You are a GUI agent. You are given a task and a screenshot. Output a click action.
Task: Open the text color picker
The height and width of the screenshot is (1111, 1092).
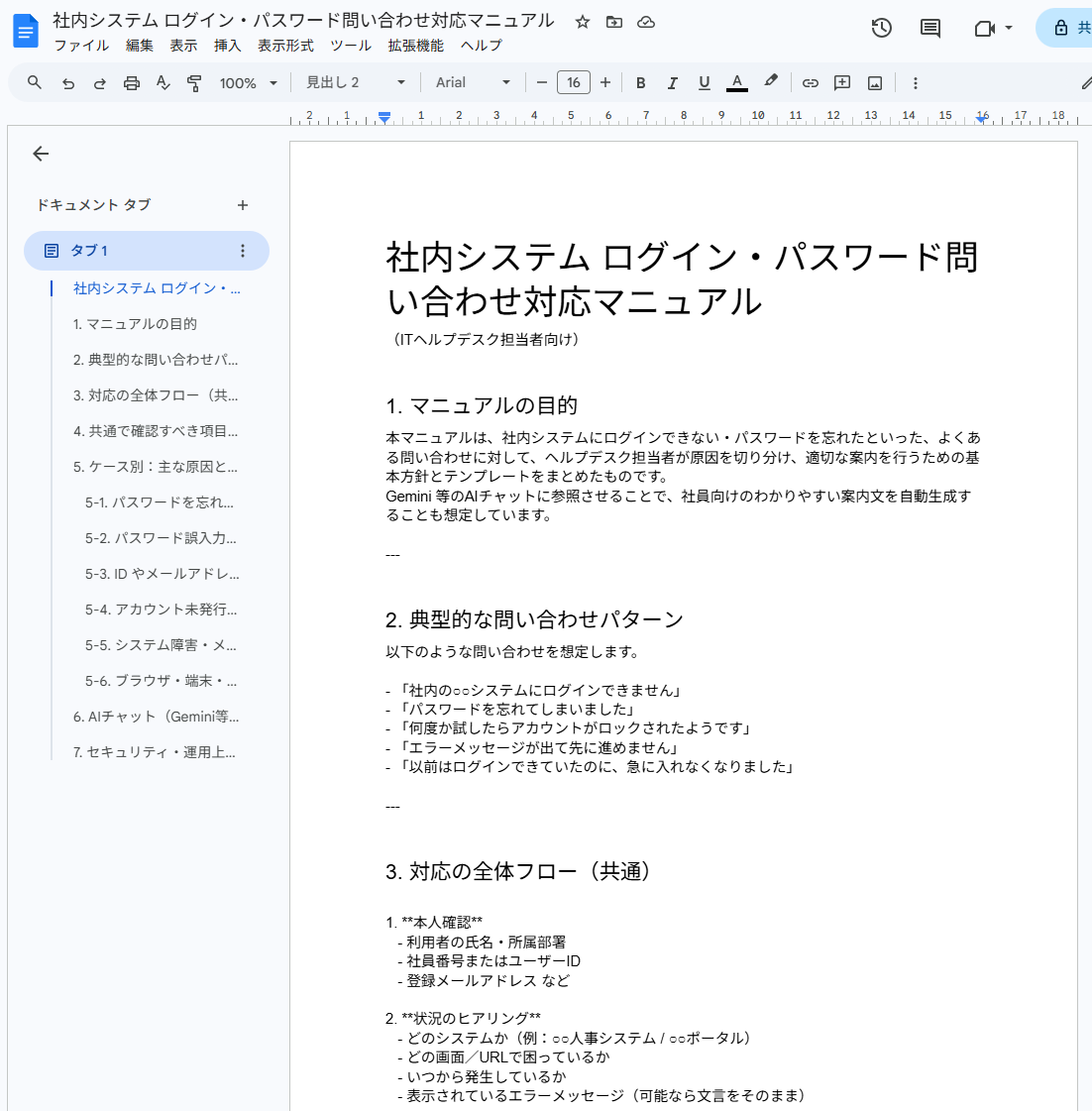(737, 83)
